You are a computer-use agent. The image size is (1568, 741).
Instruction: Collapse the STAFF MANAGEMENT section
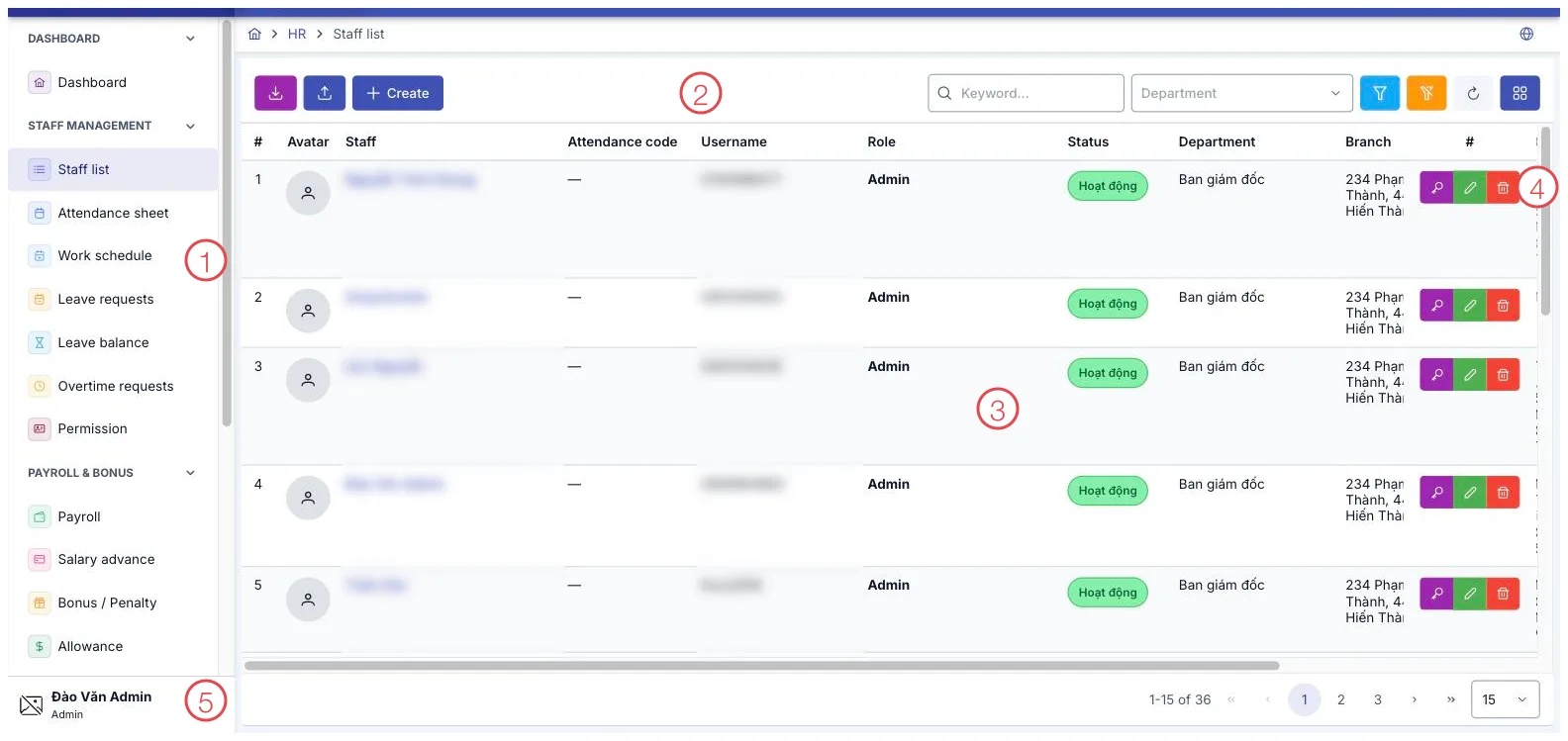[x=190, y=126]
